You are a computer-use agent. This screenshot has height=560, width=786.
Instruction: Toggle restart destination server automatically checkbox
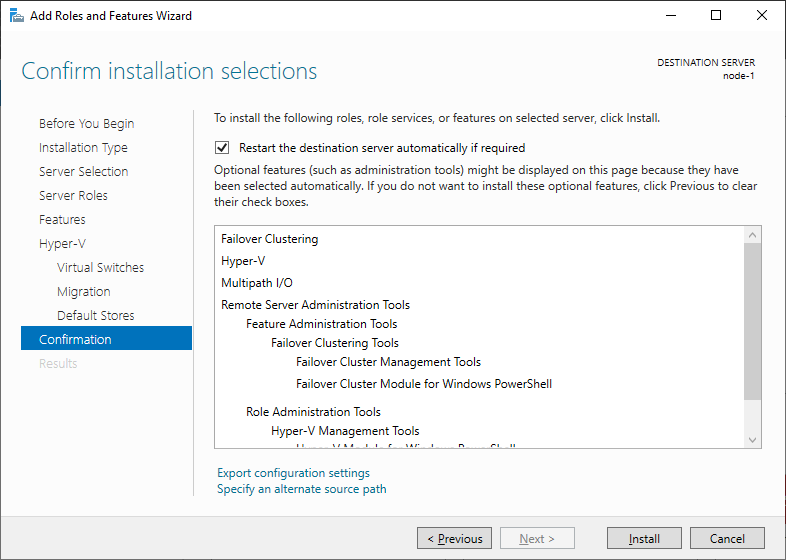click(x=222, y=148)
